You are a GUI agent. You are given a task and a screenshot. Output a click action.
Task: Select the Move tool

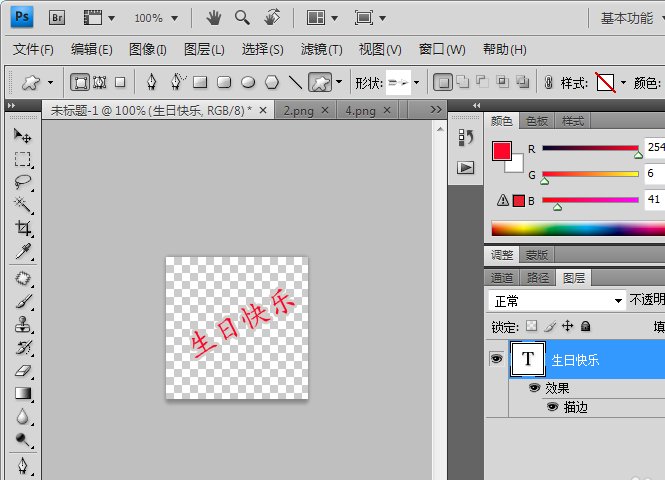point(22,136)
